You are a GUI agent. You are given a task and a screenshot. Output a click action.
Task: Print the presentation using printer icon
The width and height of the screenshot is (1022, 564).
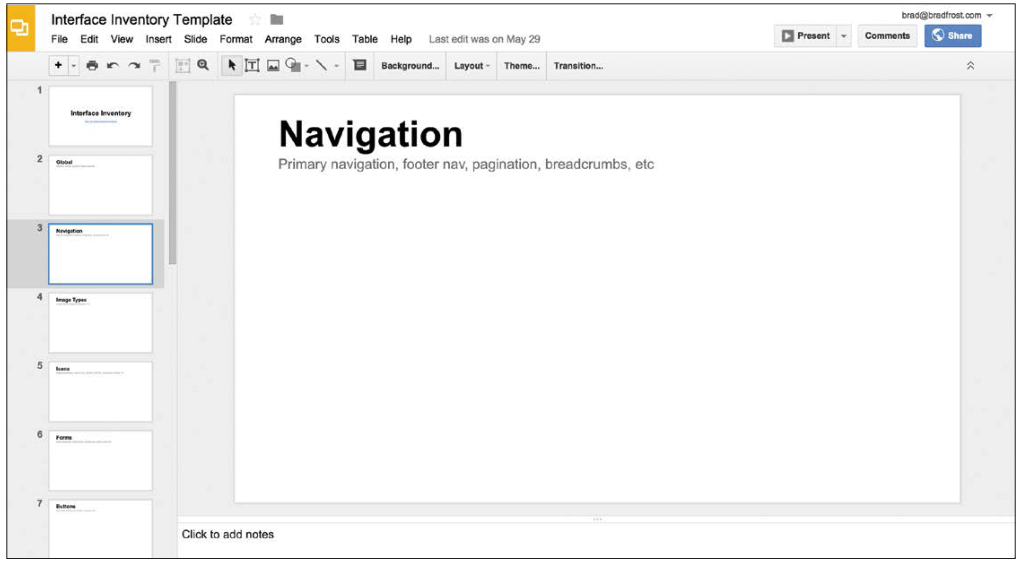(92, 65)
